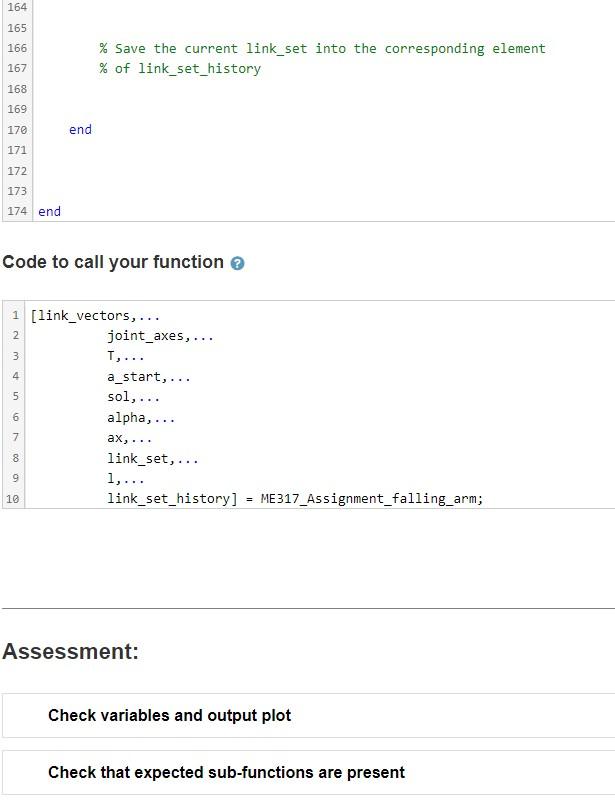Image resolution: width=615 pixels, height=808 pixels.
Task: Click line number 164 in the editor gutter
Action: (17, 7)
